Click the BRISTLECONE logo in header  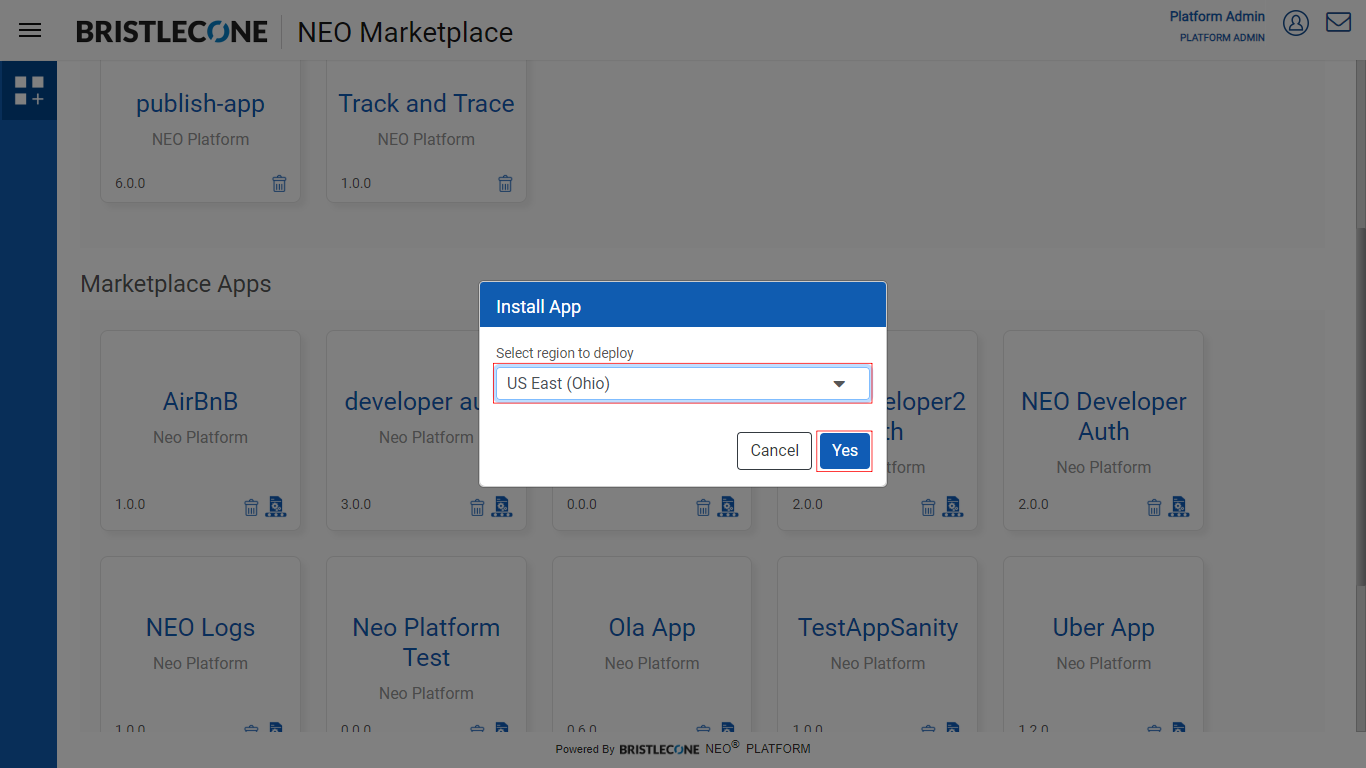(172, 32)
